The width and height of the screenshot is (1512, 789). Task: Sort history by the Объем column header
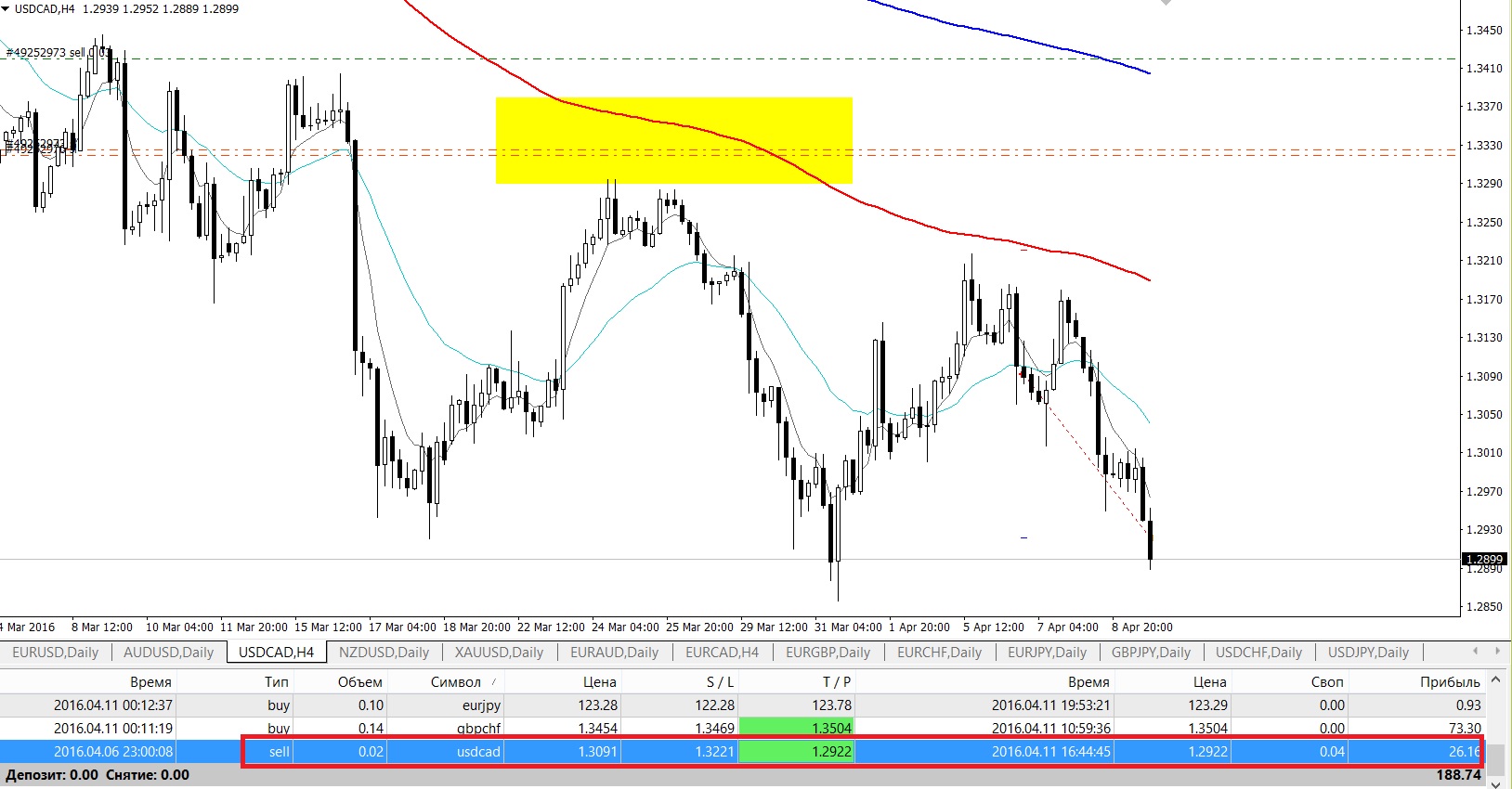[x=359, y=681]
